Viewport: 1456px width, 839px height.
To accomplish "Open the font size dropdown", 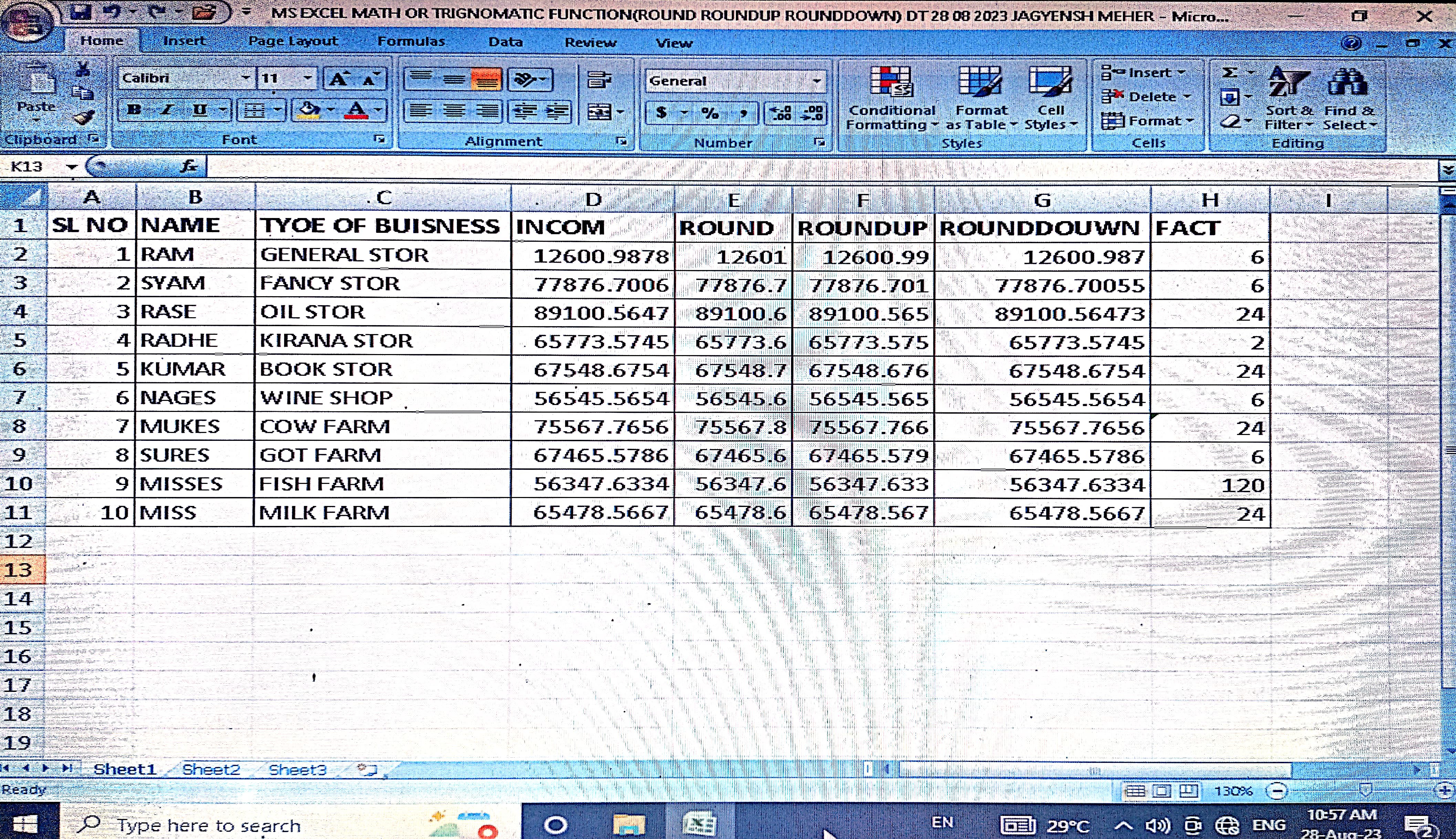I will (308, 78).
